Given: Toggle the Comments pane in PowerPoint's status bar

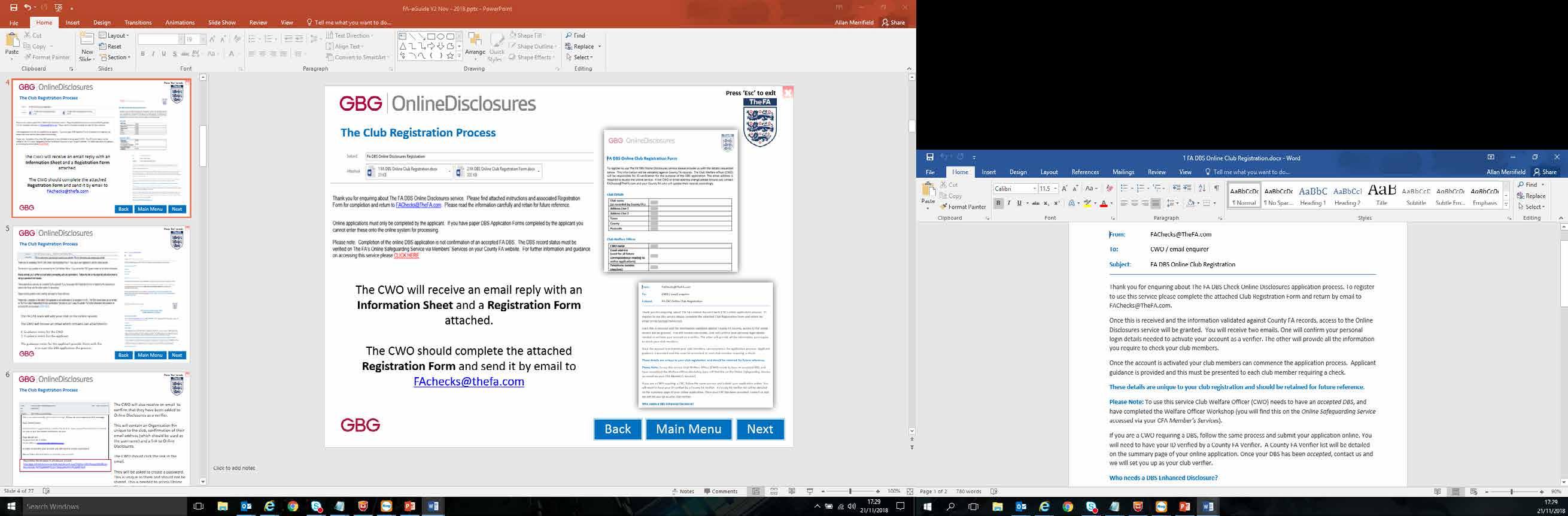Looking at the screenshot, I should [x=721, y=491].
